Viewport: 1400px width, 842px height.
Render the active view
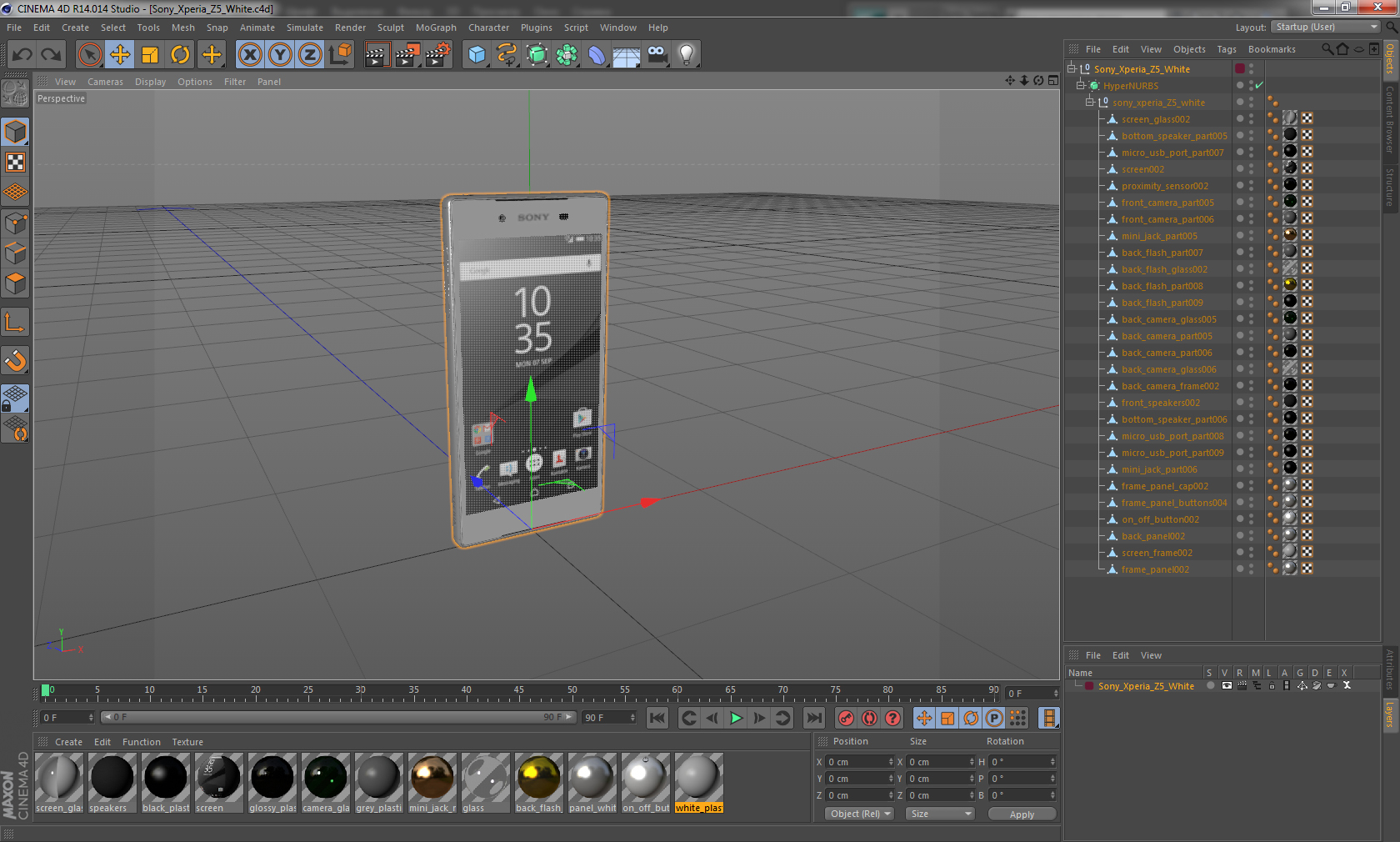(377, 55)
